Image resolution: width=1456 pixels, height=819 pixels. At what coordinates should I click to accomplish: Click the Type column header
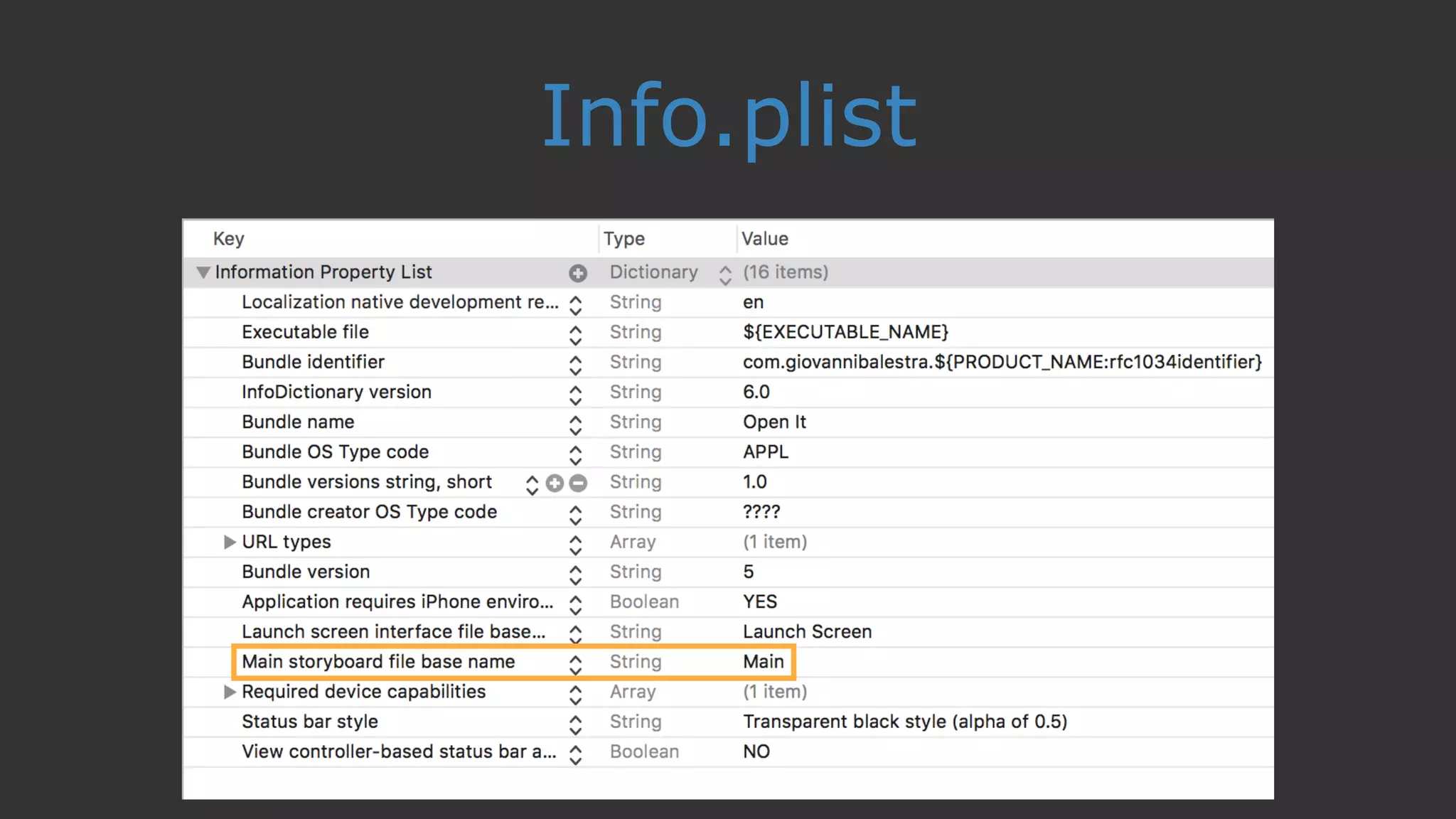[624, 239]
